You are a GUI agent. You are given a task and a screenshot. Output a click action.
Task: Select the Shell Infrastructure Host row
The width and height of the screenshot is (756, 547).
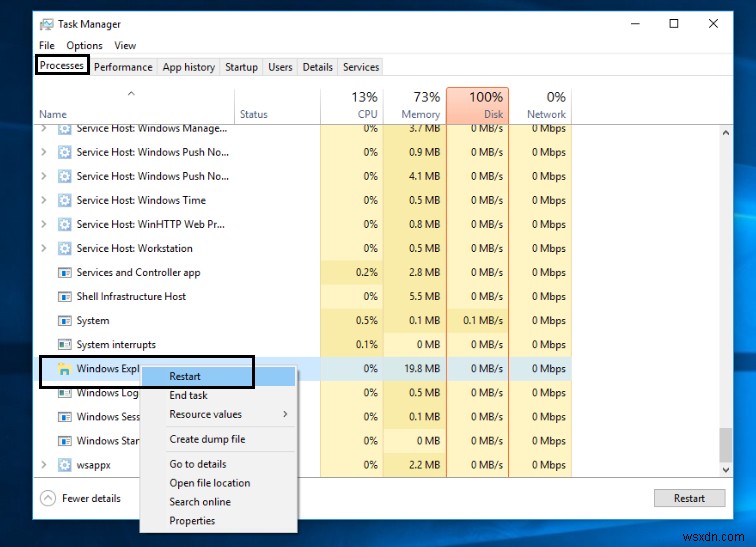tap(302, 296)
